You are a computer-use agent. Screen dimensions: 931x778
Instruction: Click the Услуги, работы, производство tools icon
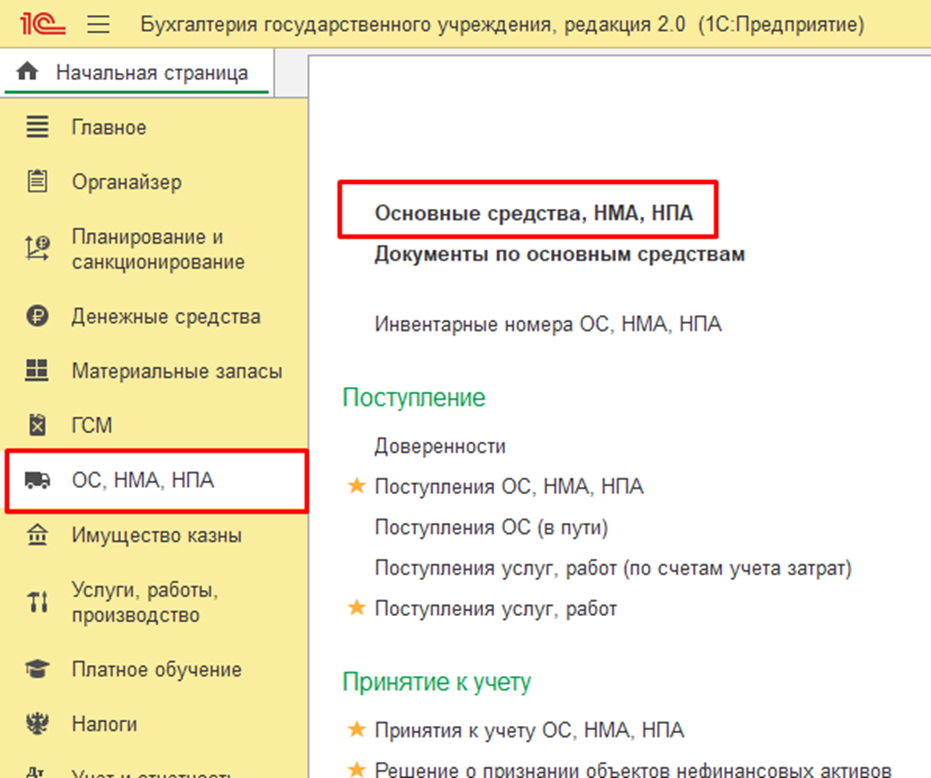pyautogui.click(x=37, y=602)
